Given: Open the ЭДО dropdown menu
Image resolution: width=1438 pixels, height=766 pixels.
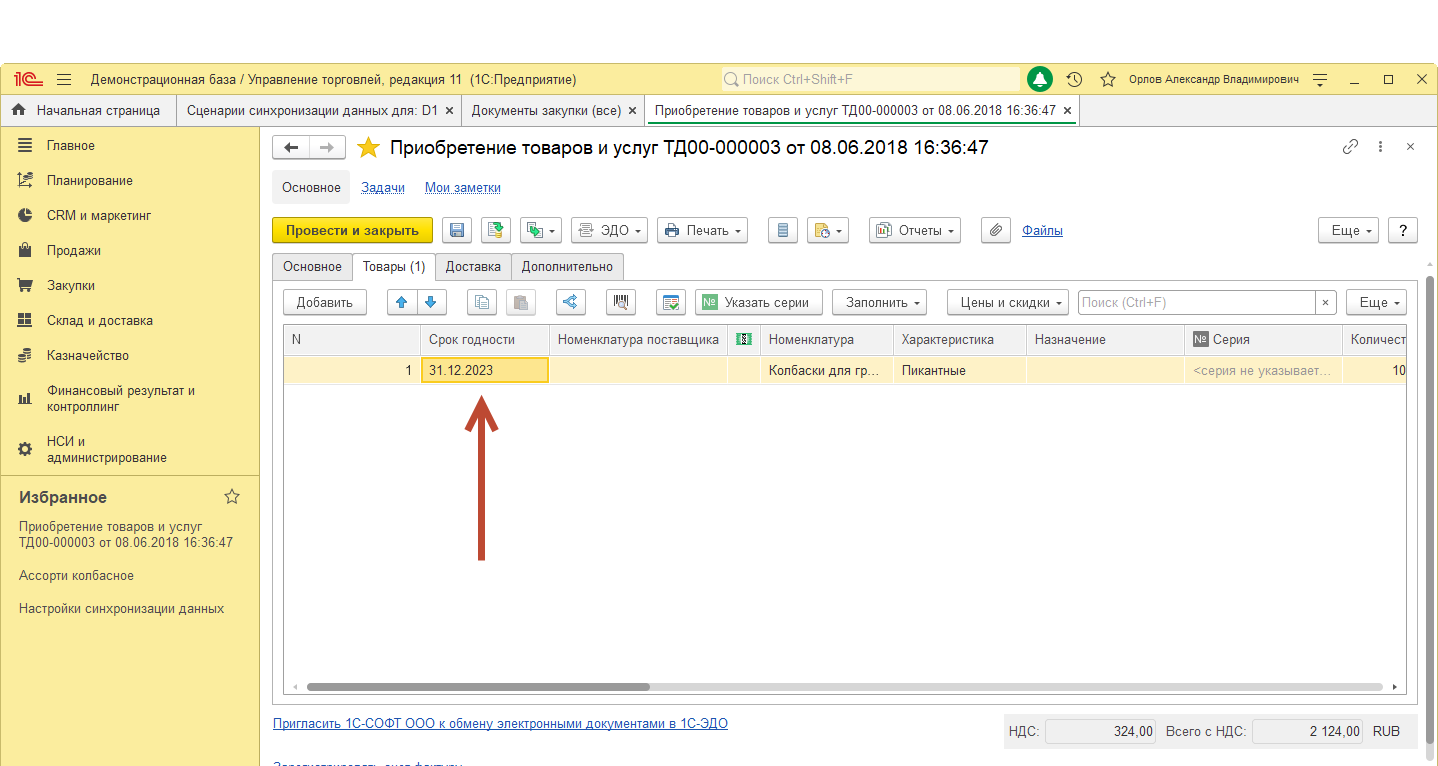Looking at the screenshot, I should tap(609, 231).
